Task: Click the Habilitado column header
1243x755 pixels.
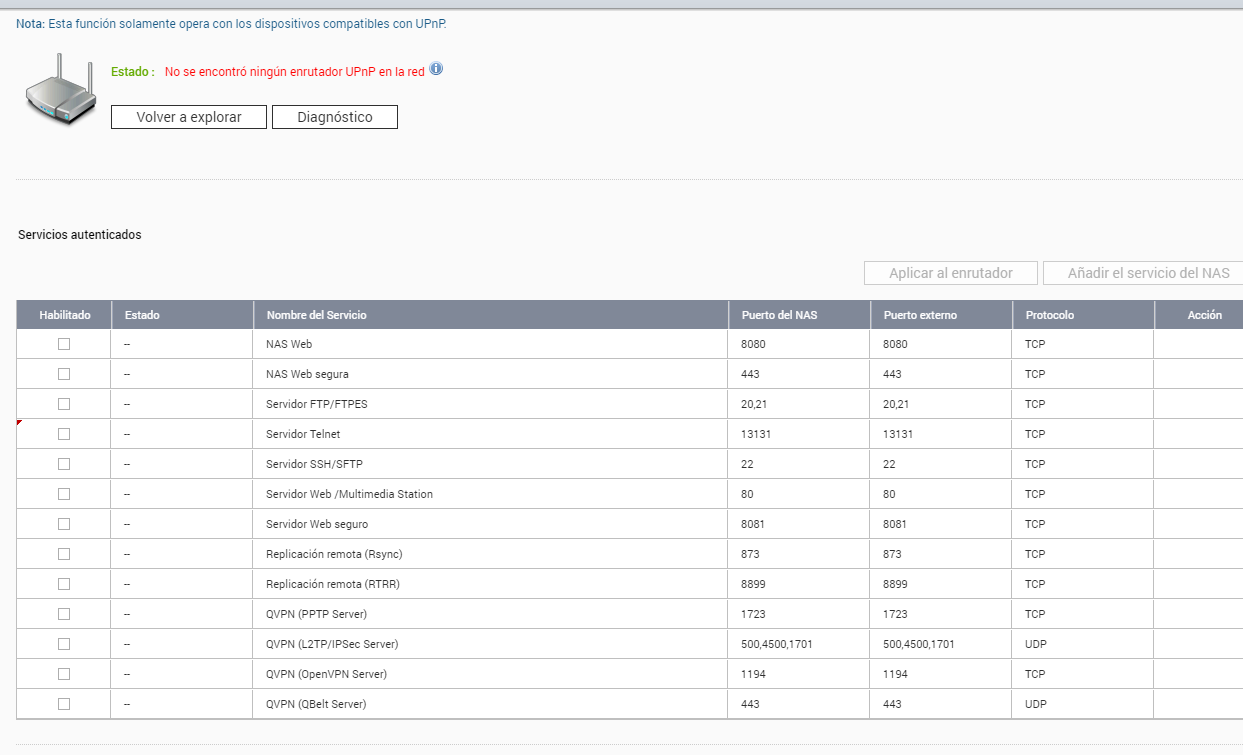Action: 65,315
